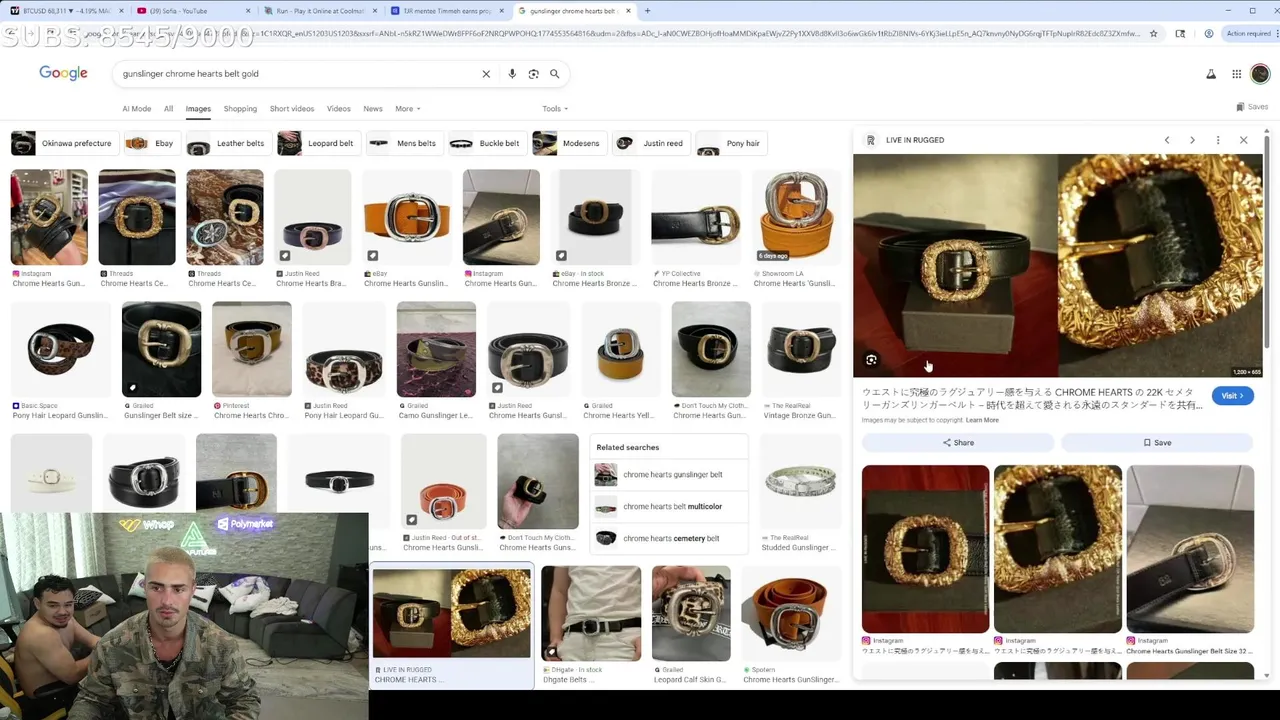Click in the Google search input field
Viewport: 1280px width, 720px height.
[x=295, y=74]
